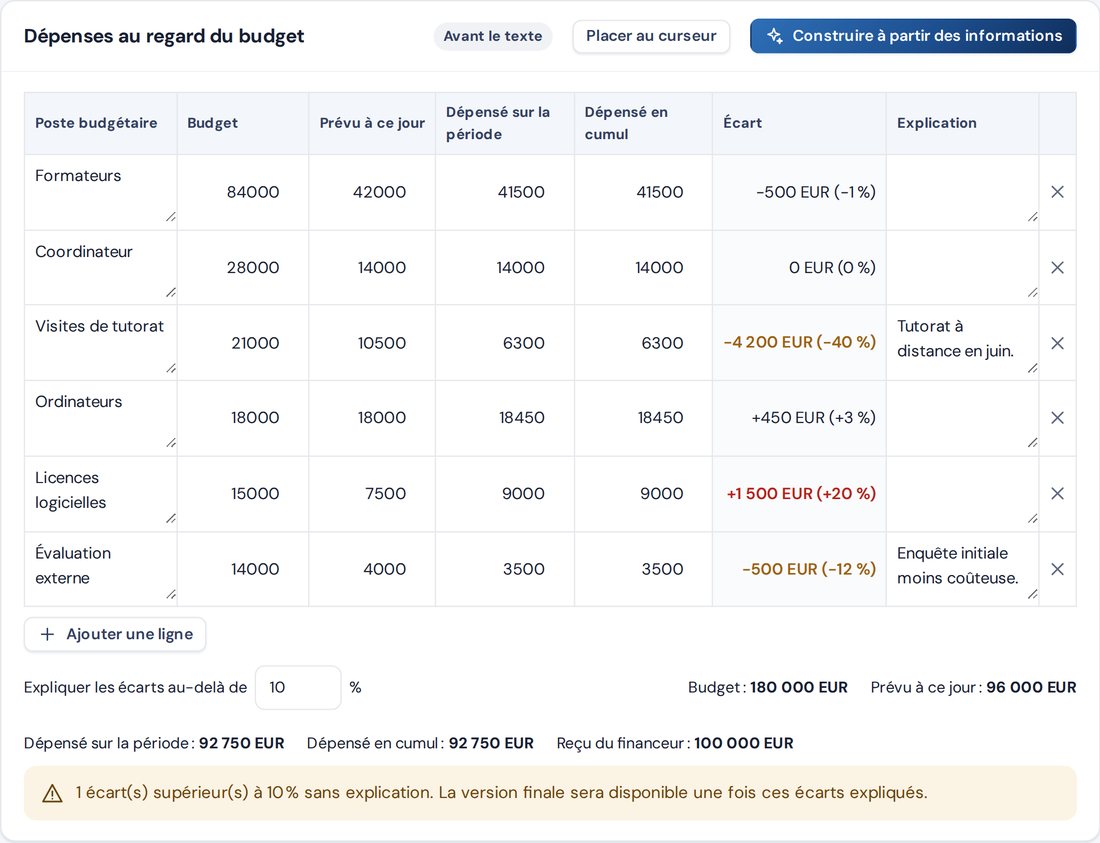Click the '-4 200 EUR (-40 %)' variance
The height and width of the screenshot is (843, 1100).
800,342
